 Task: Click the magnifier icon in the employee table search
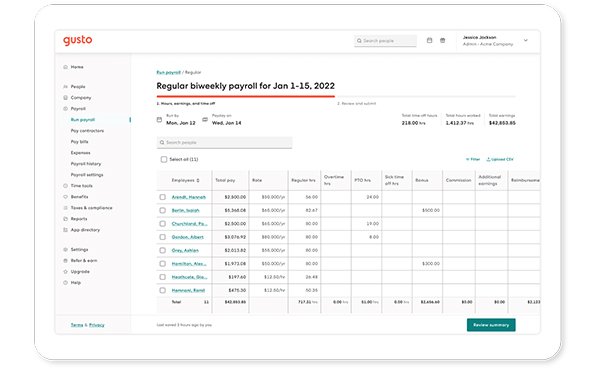click(x=162, y=142)
